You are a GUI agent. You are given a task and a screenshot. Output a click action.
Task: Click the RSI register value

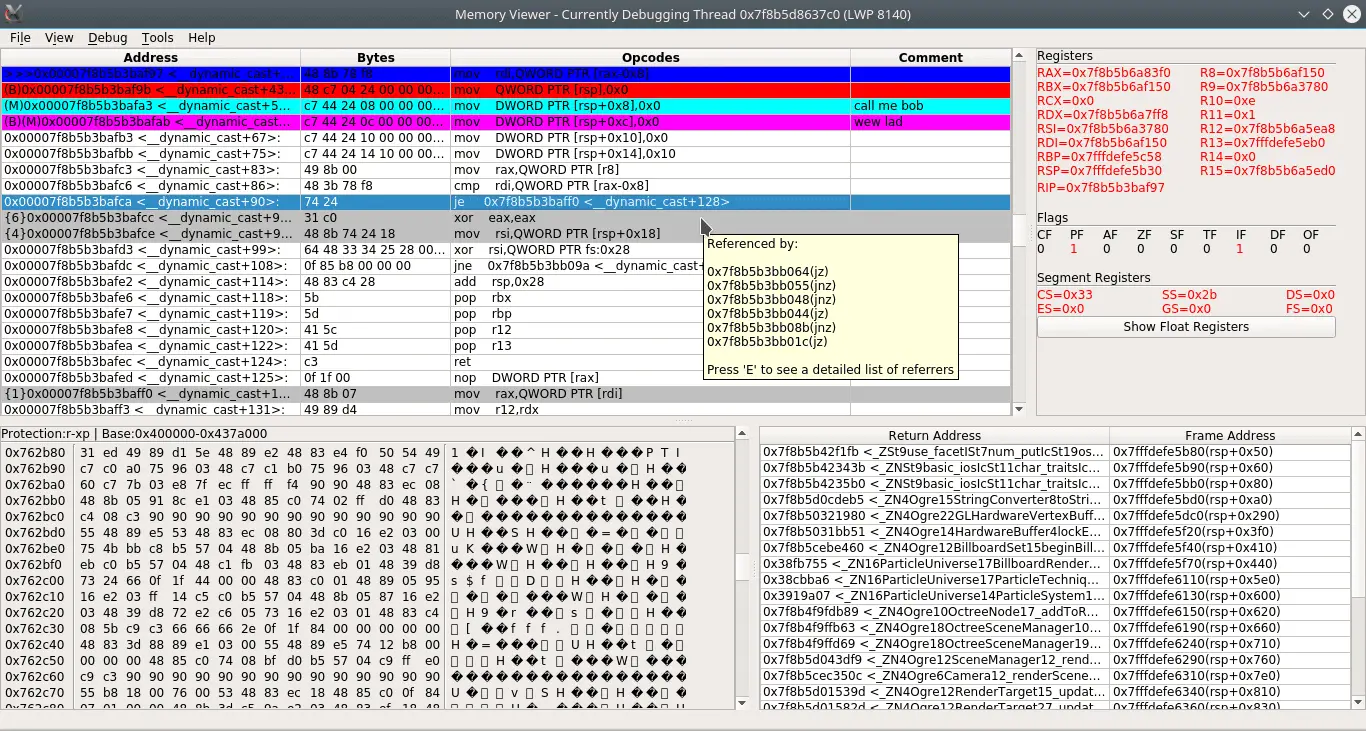pos(1102,129)
